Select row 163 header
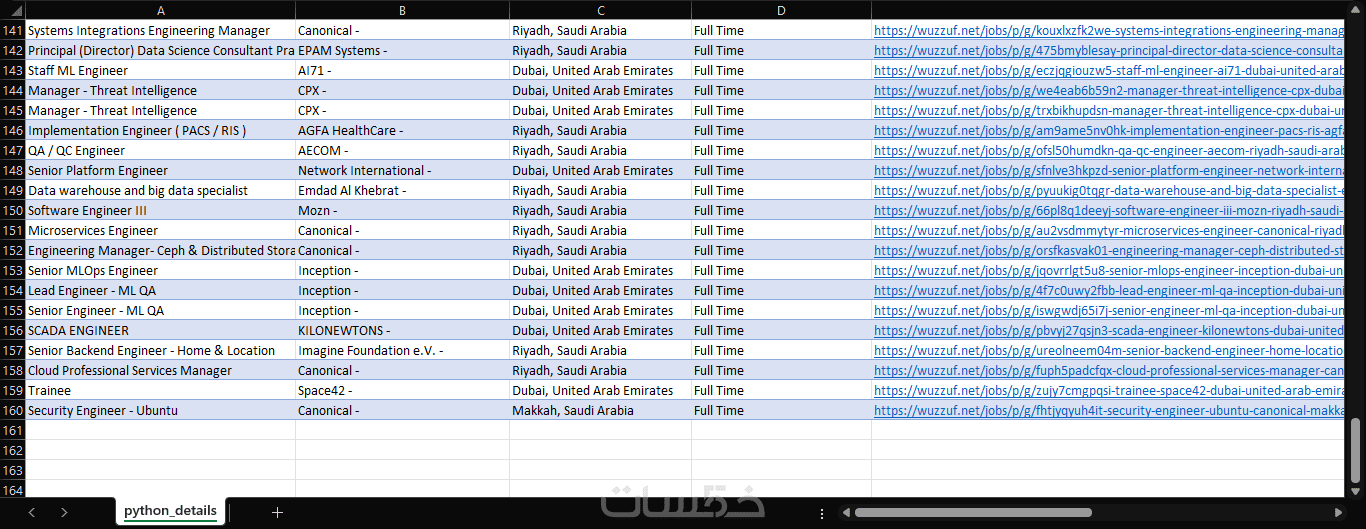 (13, 470)
